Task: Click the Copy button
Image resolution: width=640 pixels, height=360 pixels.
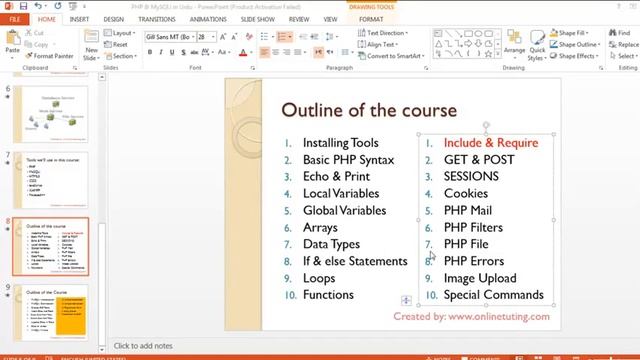Action: (x=37, y=44)
